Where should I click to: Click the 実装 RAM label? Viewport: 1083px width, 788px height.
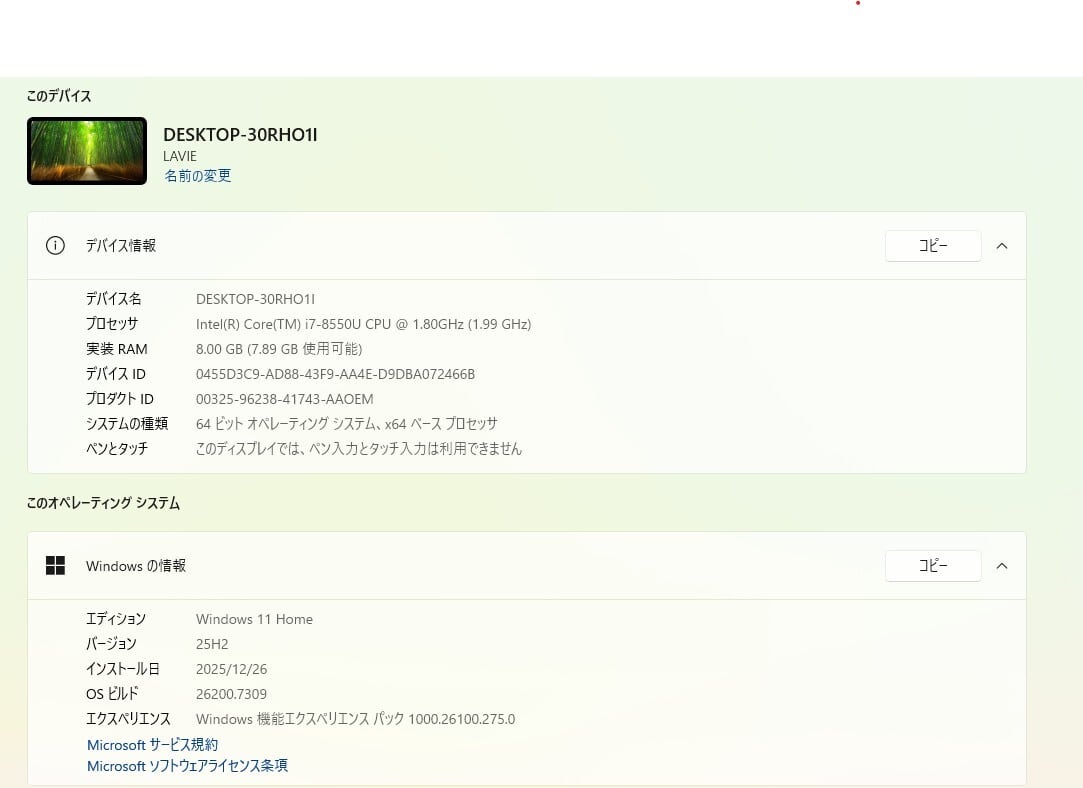117,349
